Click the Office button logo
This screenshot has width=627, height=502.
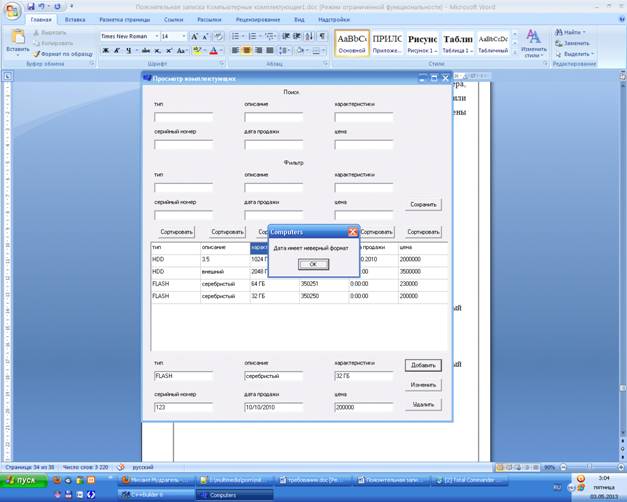[12, 10]
